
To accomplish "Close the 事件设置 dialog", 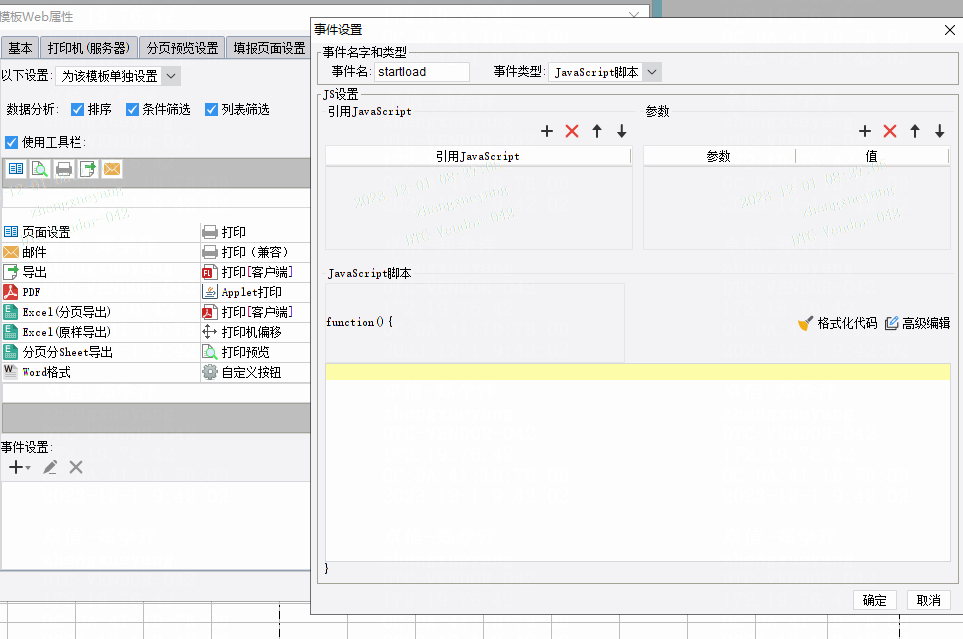I will pyautogui.click(x=949, y=30).
